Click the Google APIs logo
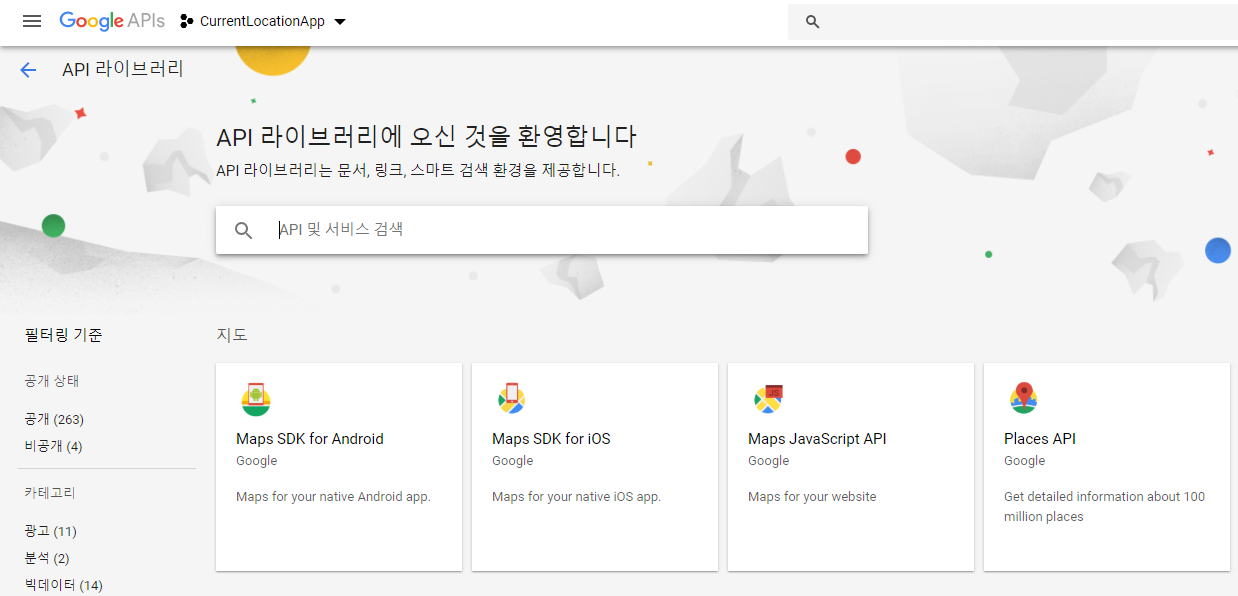The image size is (1238, 596). [112, 21]
